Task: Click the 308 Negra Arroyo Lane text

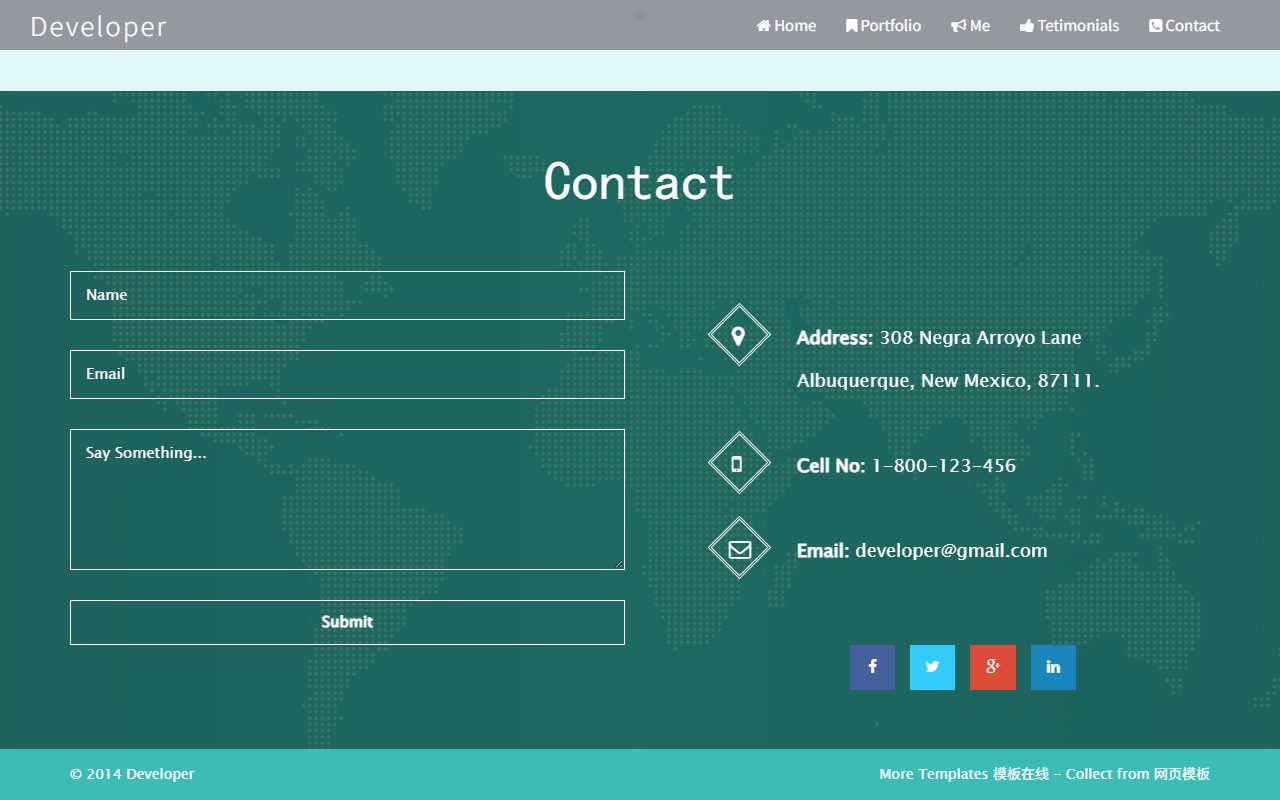Action: (x=980, y=338)
